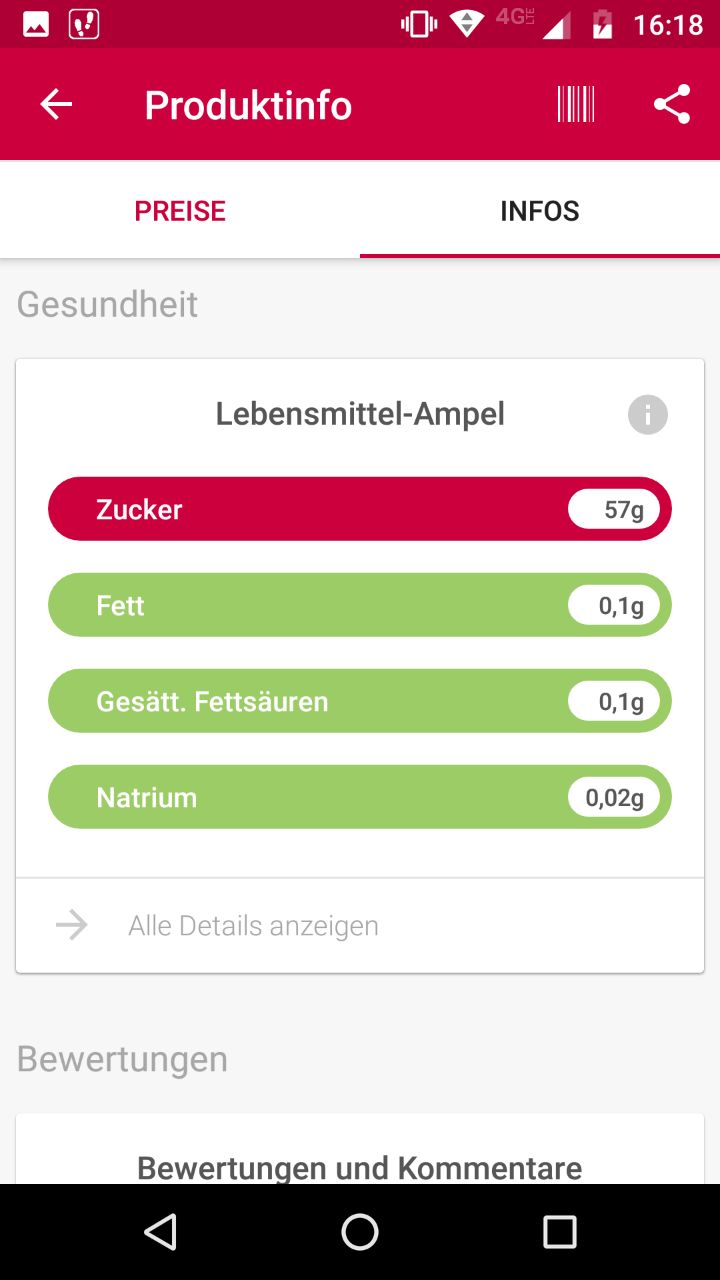720x1280 pixels.
Task: Open Bewertungen und Kommentare card
Action: (360, 1150)
